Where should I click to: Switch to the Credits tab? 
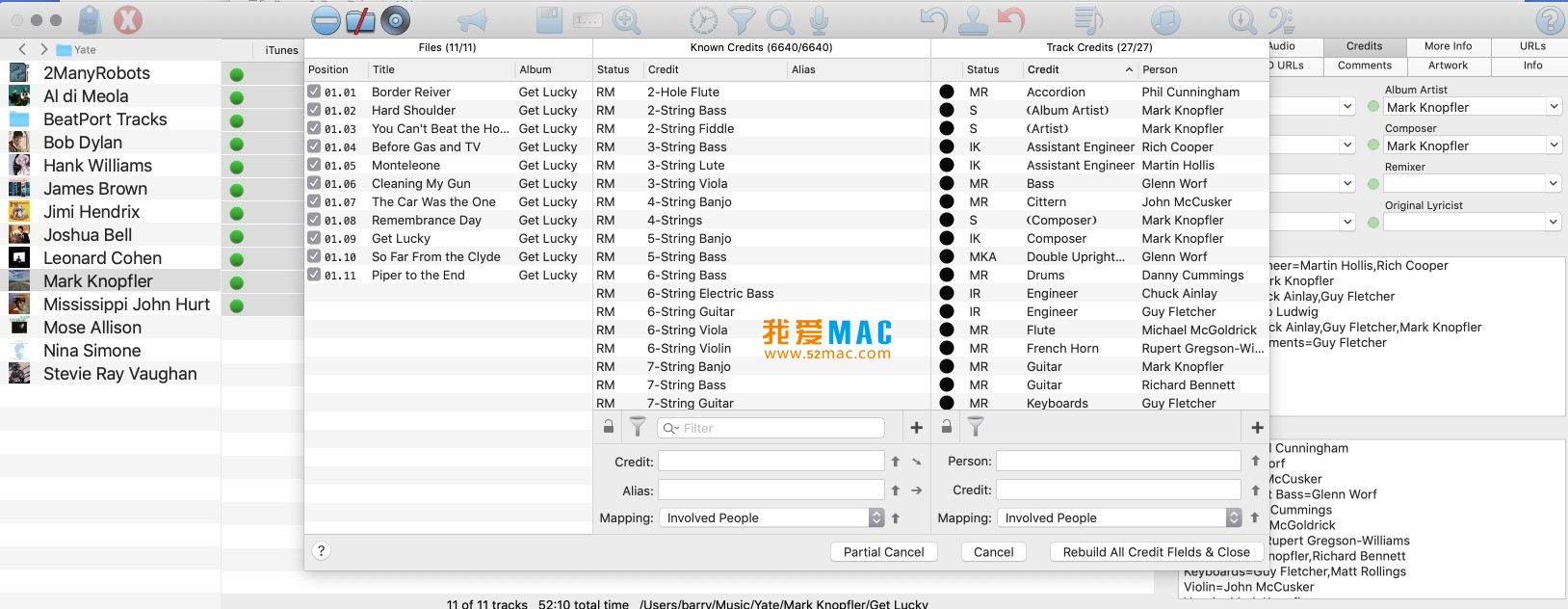click(1364, 46)
